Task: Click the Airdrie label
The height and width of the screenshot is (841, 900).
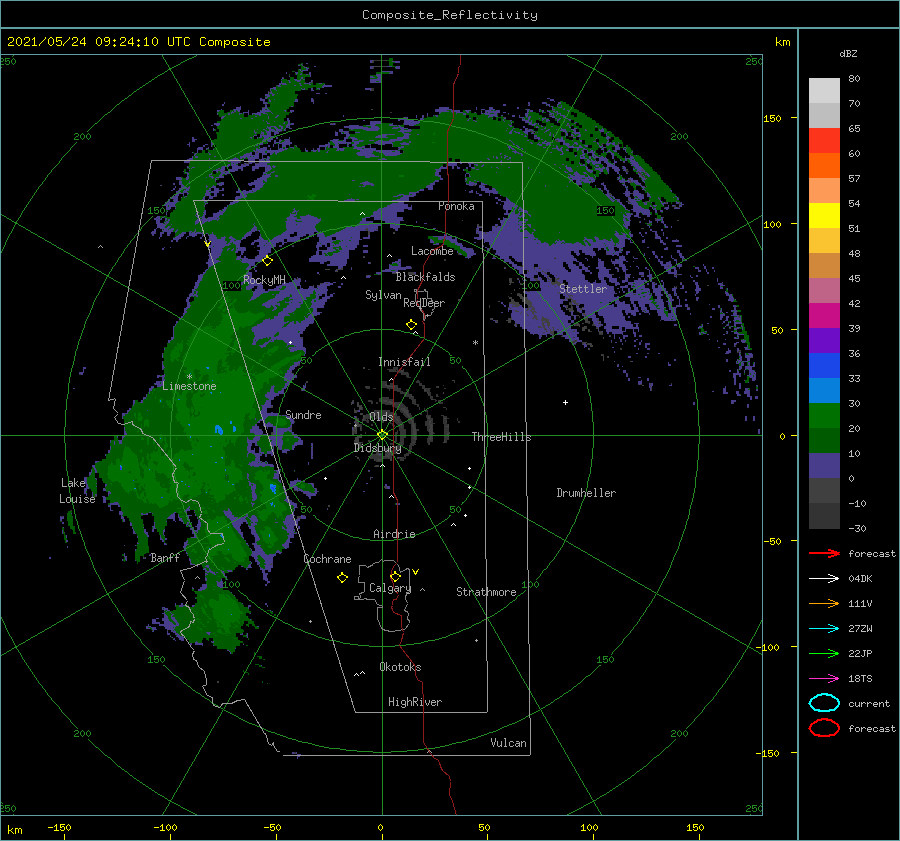Action: (x=394, y=534)
